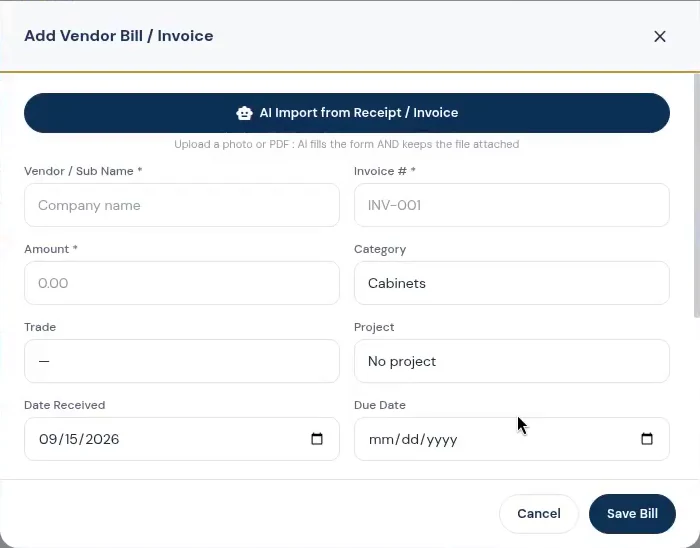Click the Due Date mm/dd/yyyy field

coord(512,439)
